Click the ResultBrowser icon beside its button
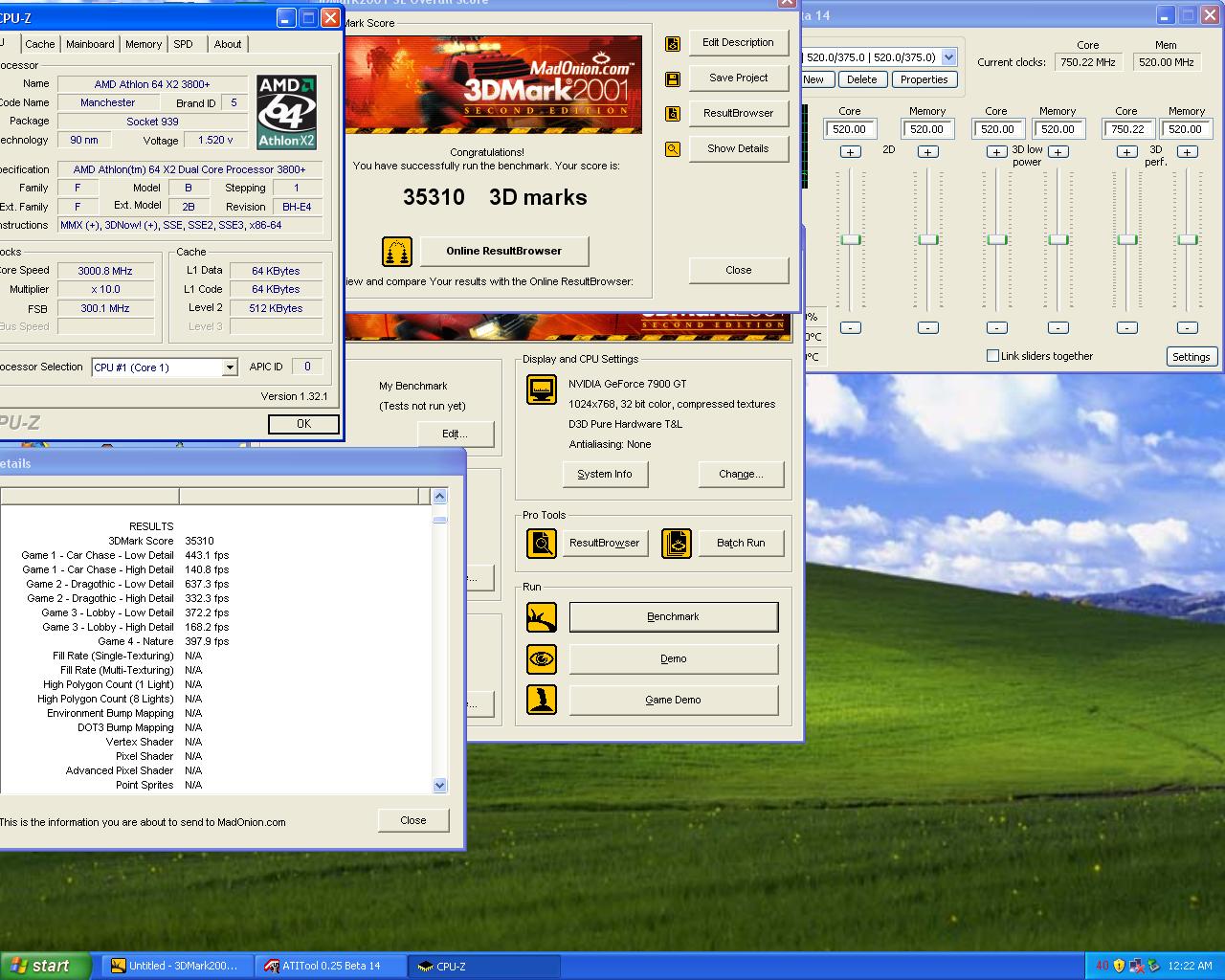This screenshot has width=1225, height=980. pos(673,114)
